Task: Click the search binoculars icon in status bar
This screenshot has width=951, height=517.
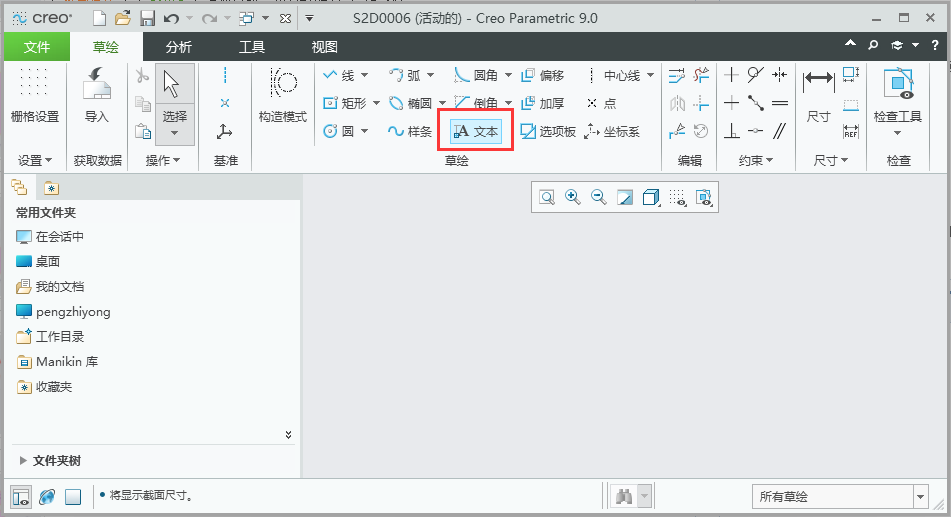Action: [623, 496]
